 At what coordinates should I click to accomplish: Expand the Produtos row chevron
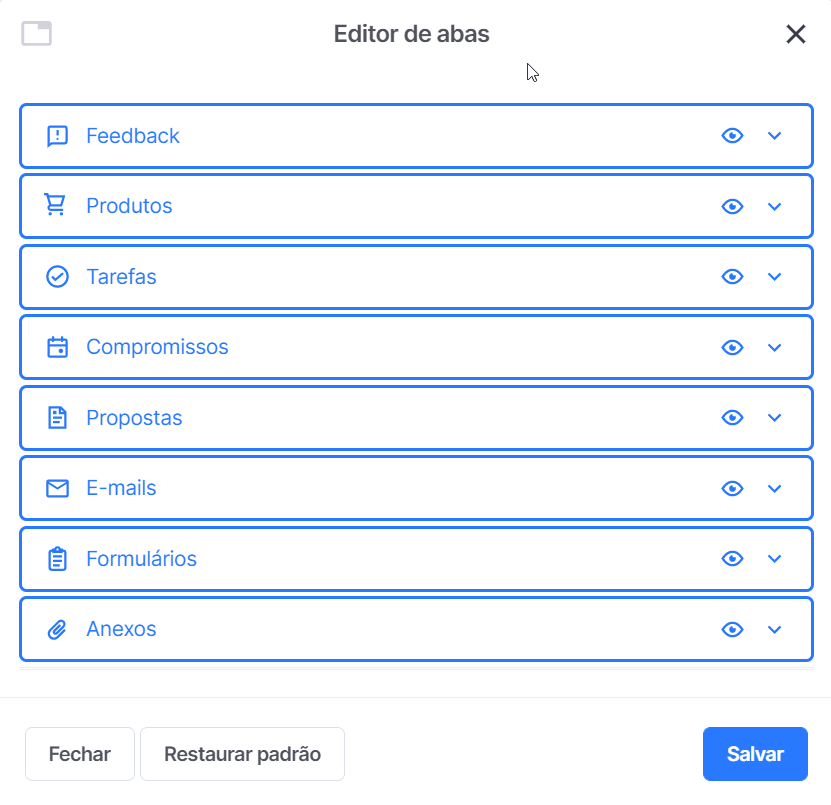pyautogui.click(x=774, y=206)
